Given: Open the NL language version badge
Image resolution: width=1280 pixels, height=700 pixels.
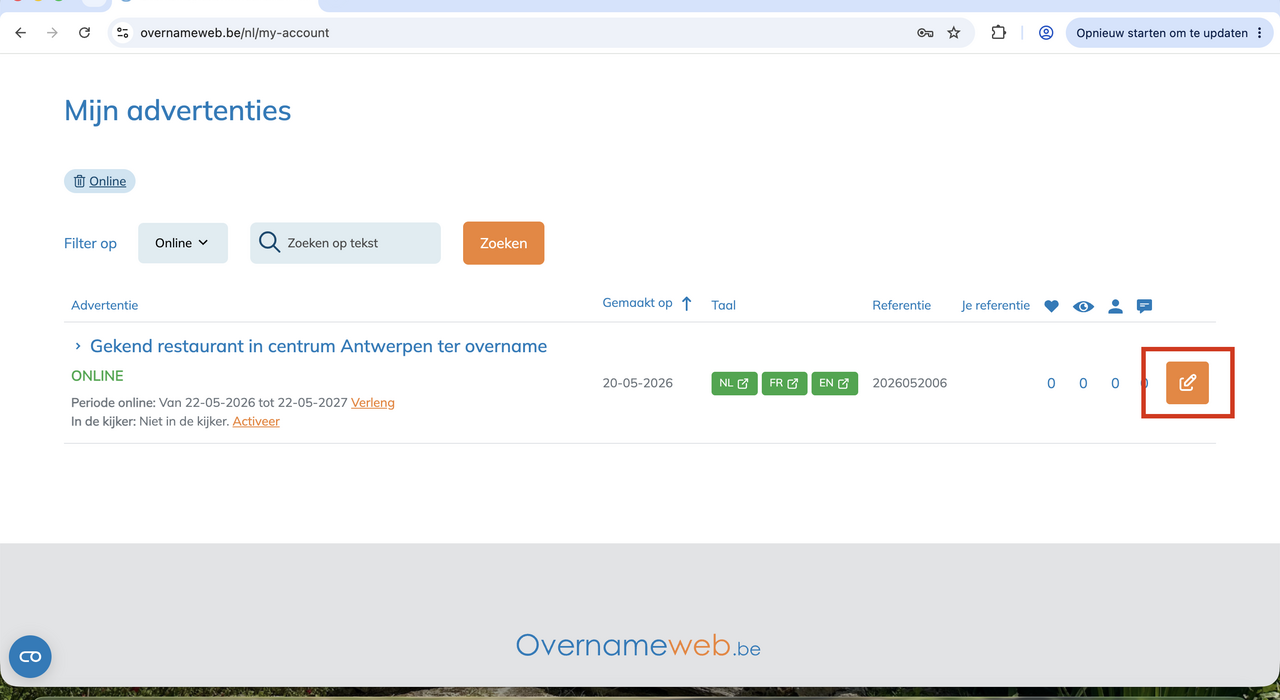Looking at the screenshot, I should point(734,383).
